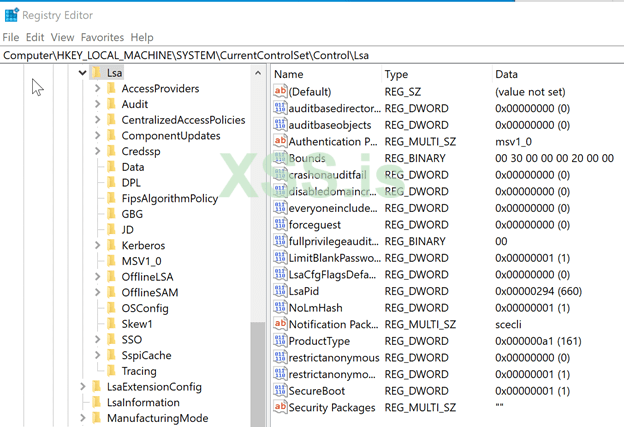The image size is (624, 427).
Task: Select the GBG folder icon
Action: click(x=111, y=214)
